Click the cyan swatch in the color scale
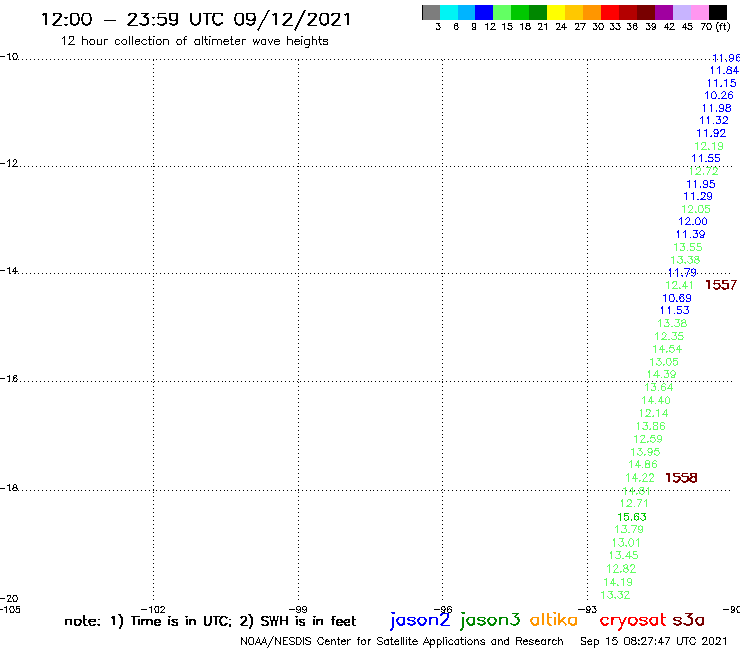Image resolution: width=740 pixels, height=650 pixels. 449,12
